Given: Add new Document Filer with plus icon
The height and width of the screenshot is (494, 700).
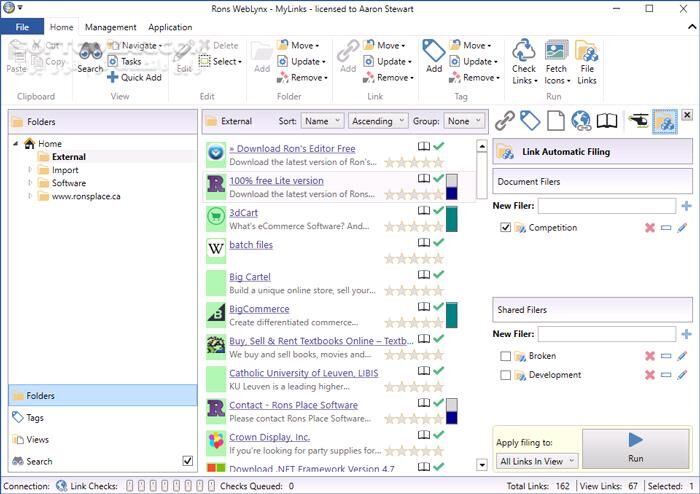Looking at the screenshot, I should 686,206.
